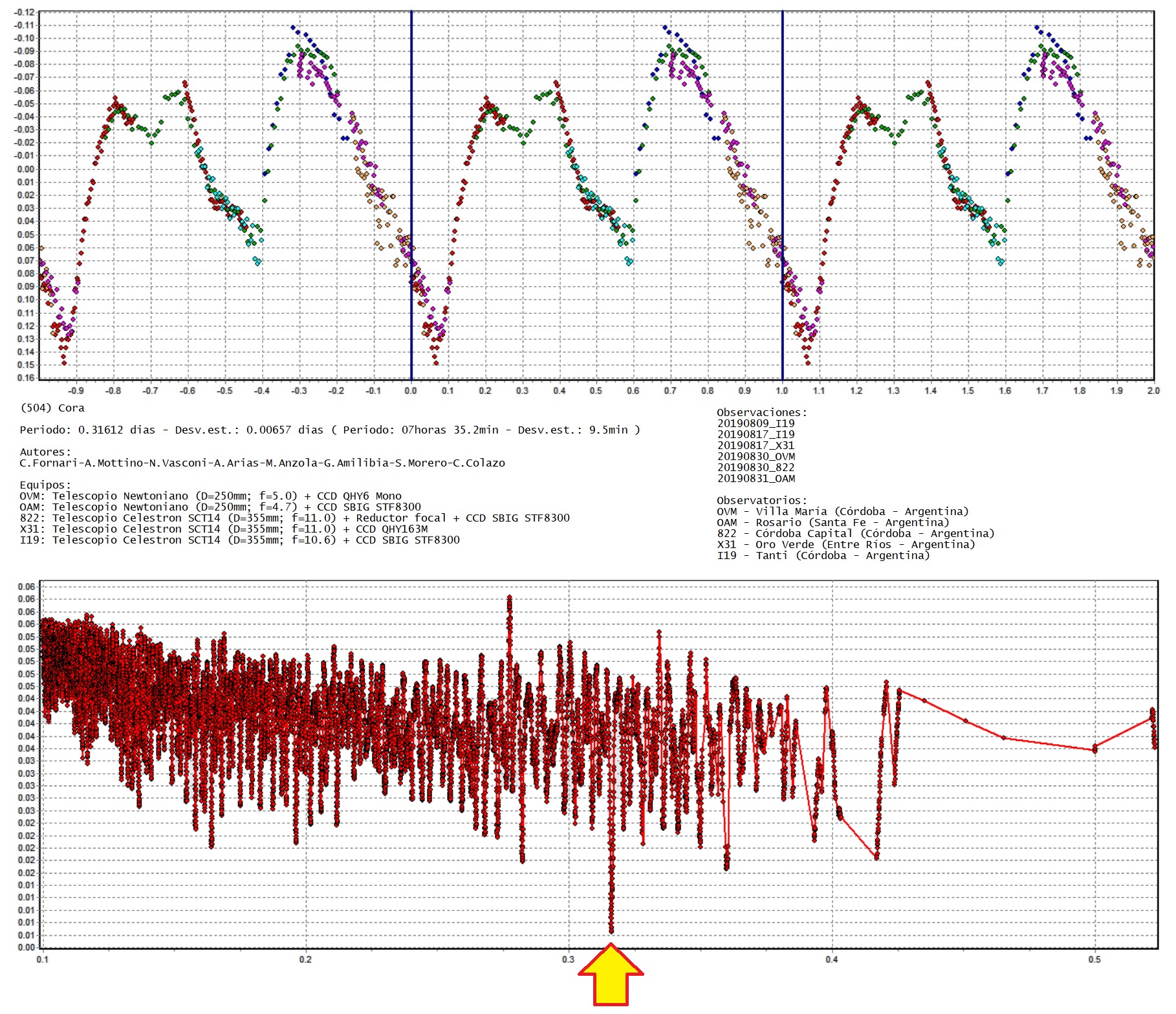The height and width of the screenshot is (1014, 1176).
Task: Click the OVM Telescopio Newtoniano equipment line
Action: pos(210,496)
